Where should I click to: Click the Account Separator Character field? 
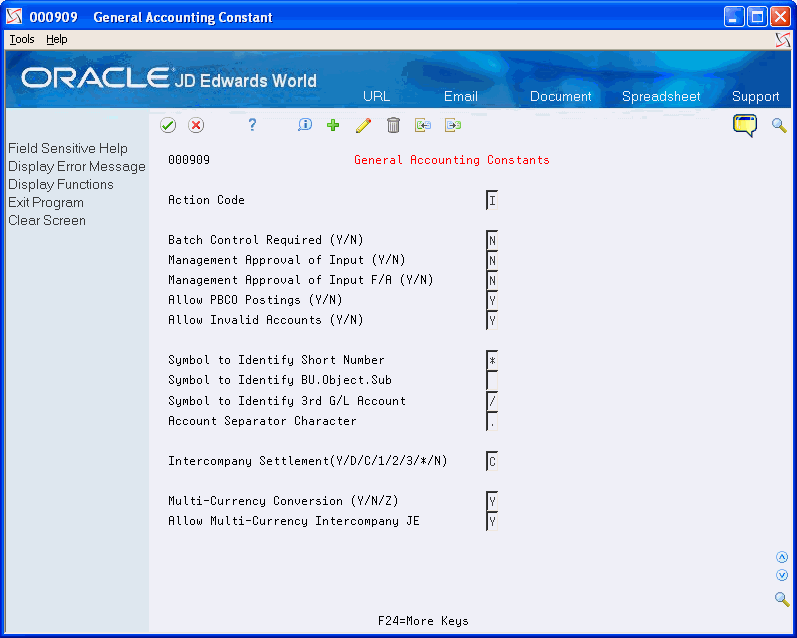pos(492,421)
